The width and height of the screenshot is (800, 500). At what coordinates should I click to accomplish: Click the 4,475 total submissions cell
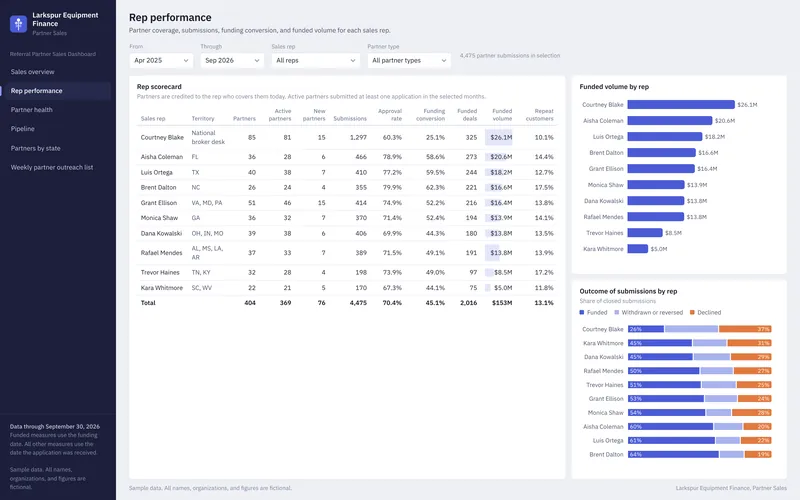point(358,303)
